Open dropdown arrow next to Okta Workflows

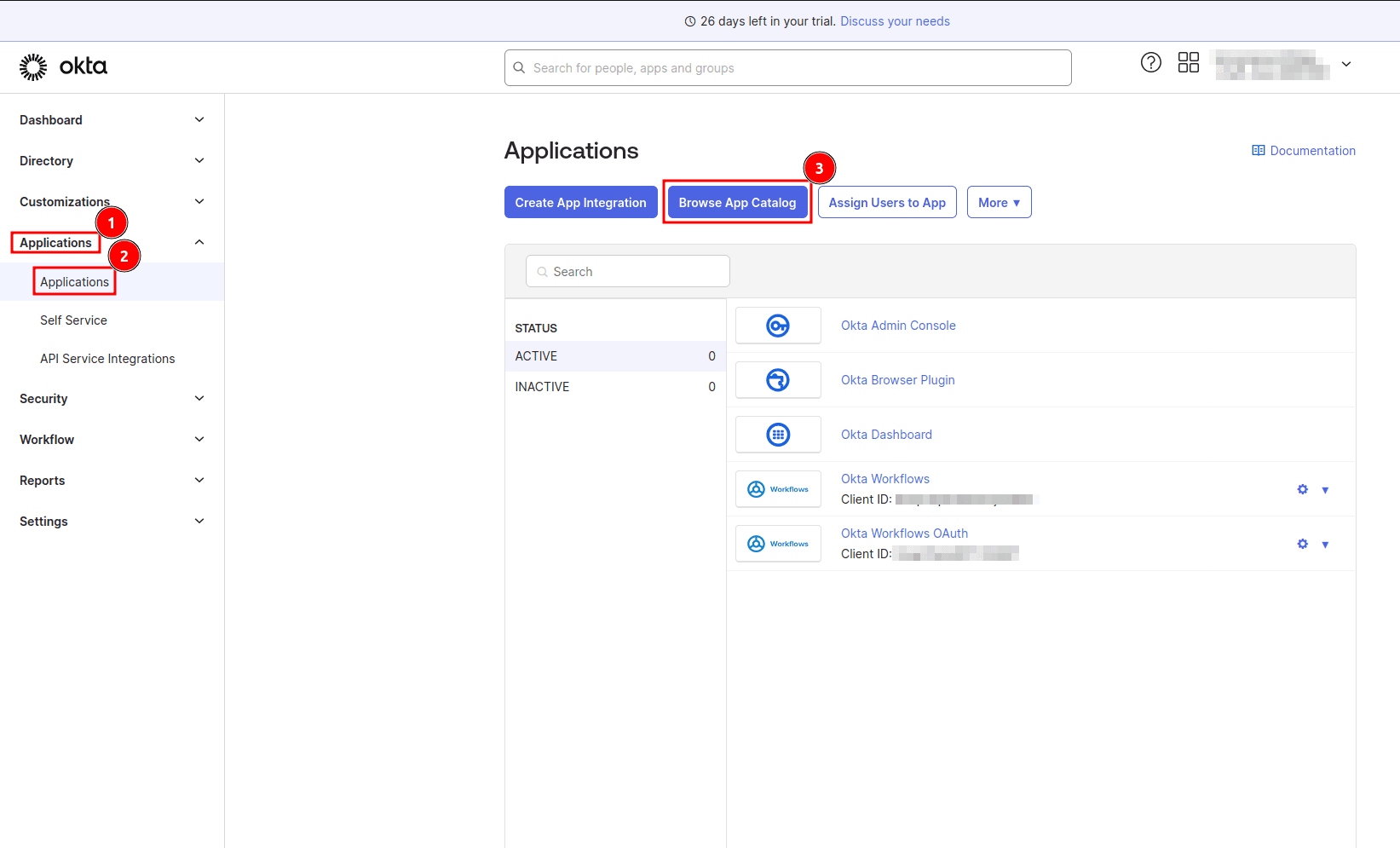point(1325,489)
